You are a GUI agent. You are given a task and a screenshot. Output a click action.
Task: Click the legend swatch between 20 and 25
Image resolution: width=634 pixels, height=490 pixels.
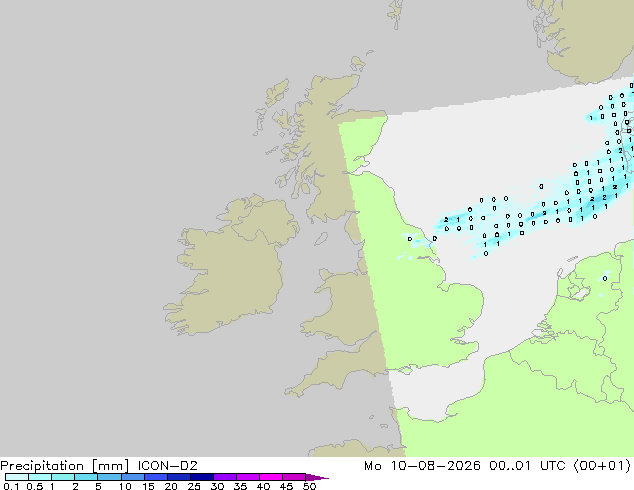(x=178, y=477)
